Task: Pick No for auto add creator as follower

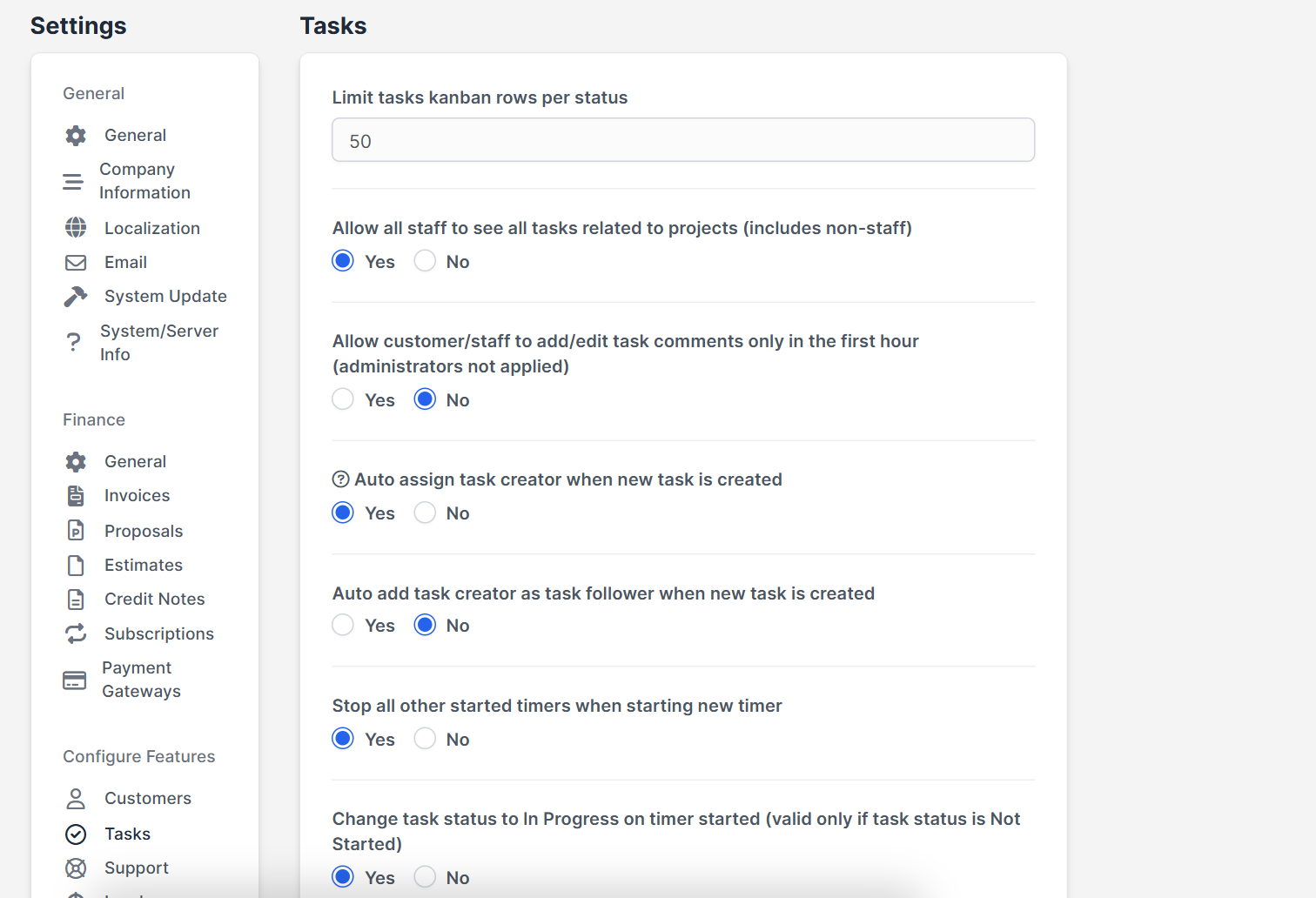Action: point(425,625)
